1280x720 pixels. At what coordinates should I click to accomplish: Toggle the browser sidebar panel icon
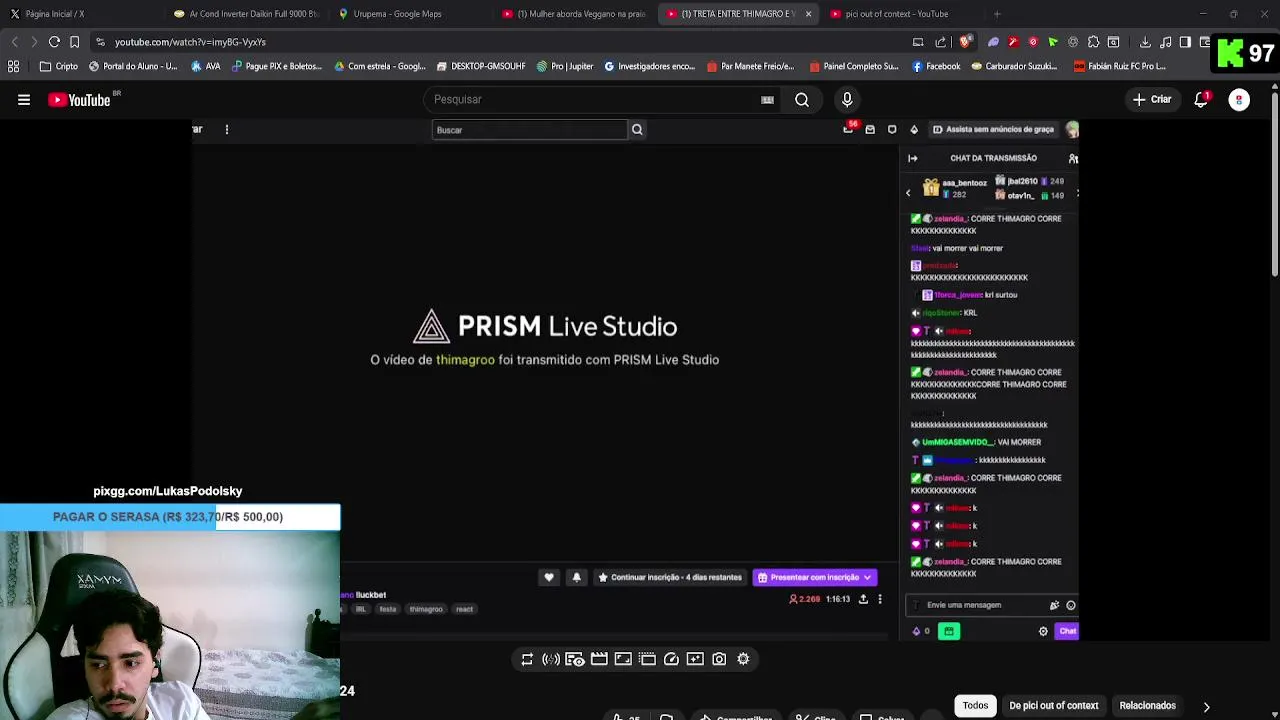(1185, 42)
